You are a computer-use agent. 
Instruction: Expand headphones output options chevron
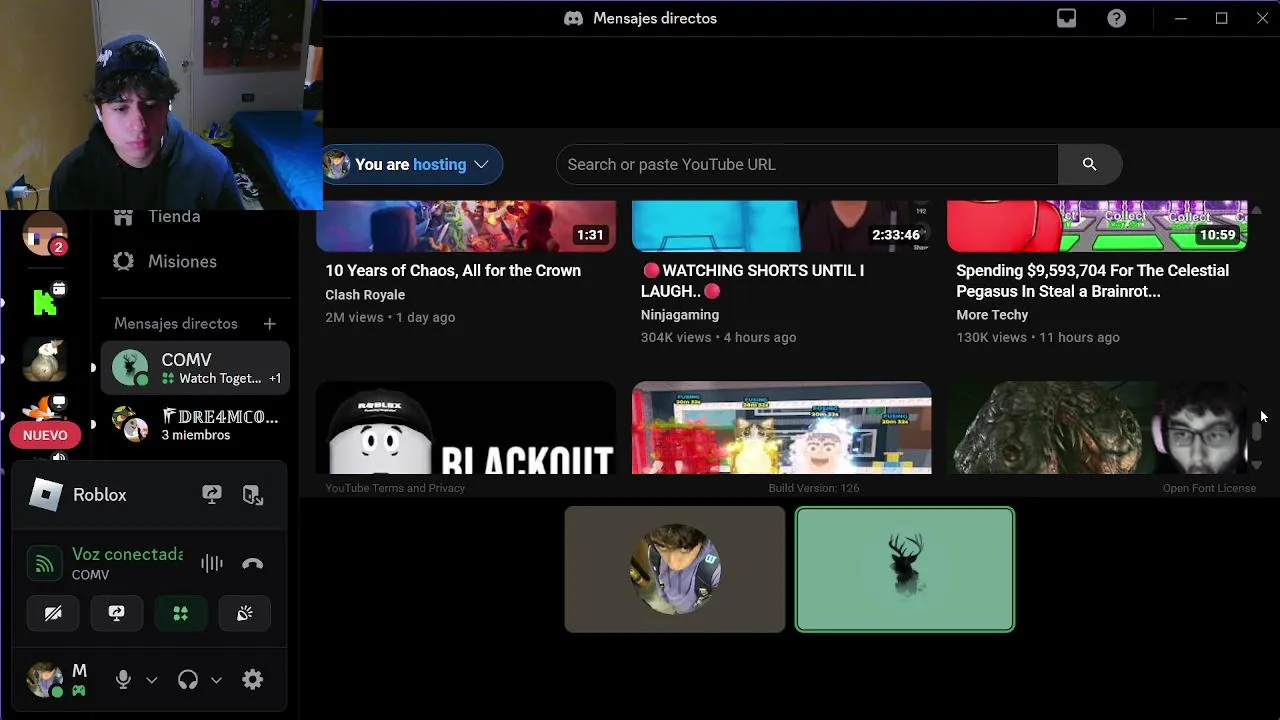coord(215,680)
